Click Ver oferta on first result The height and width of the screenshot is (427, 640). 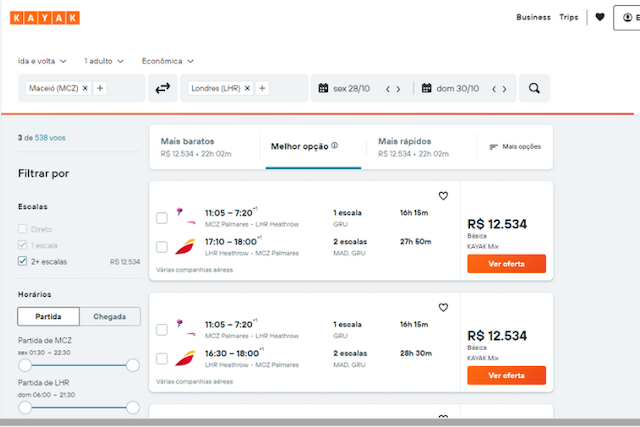[507, 264]
